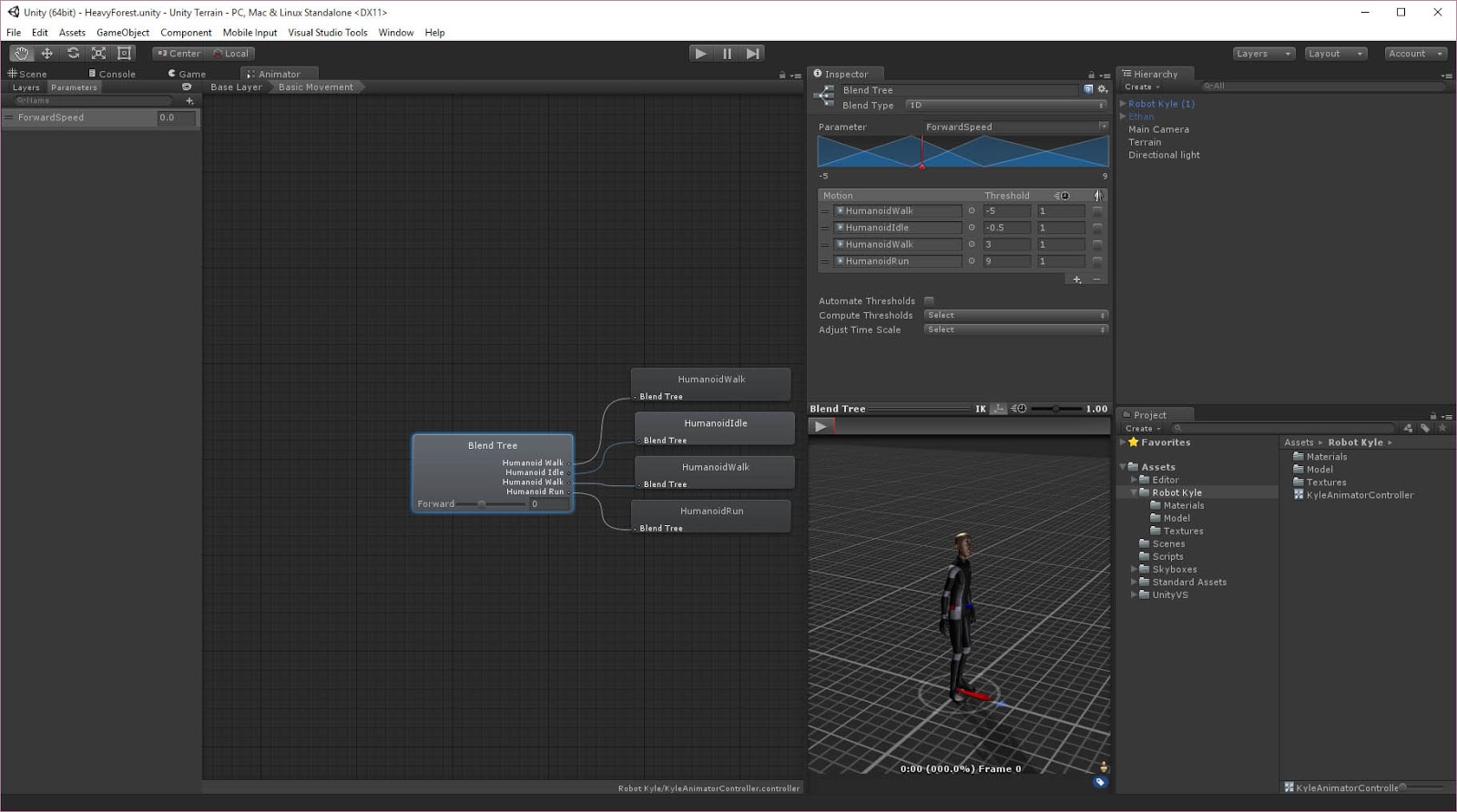Add a new animator parameter with plus icon
This screenshot has height=812, width=1457.
point(189,101)
